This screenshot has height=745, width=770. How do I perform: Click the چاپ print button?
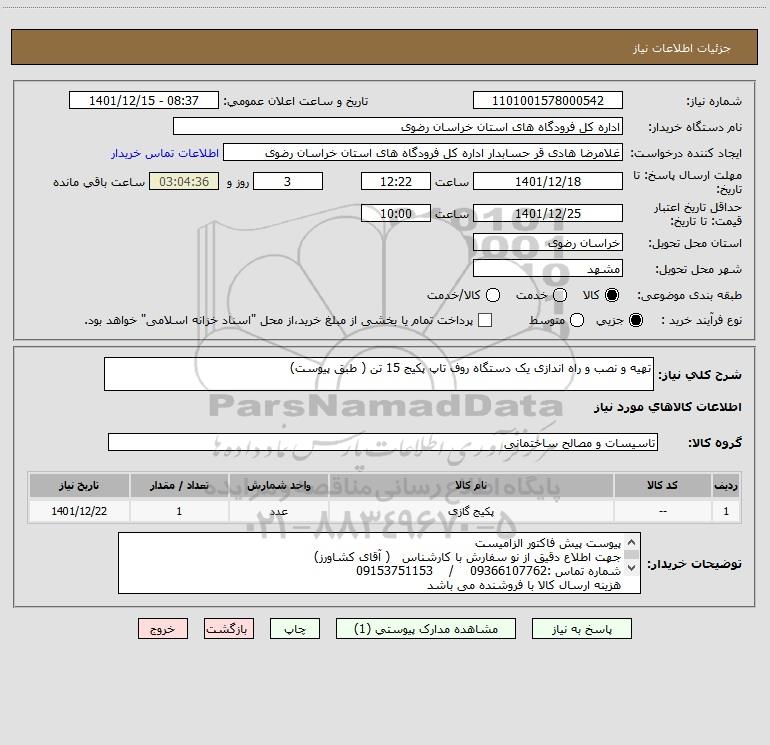pos(295,629)
